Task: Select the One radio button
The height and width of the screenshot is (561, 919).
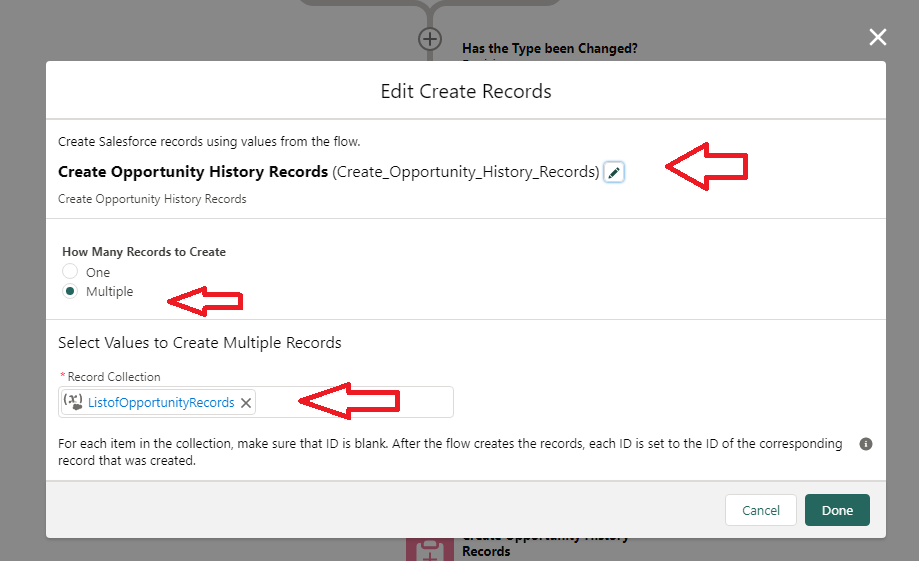Action: pyautogui.click(x=70, y=272)
